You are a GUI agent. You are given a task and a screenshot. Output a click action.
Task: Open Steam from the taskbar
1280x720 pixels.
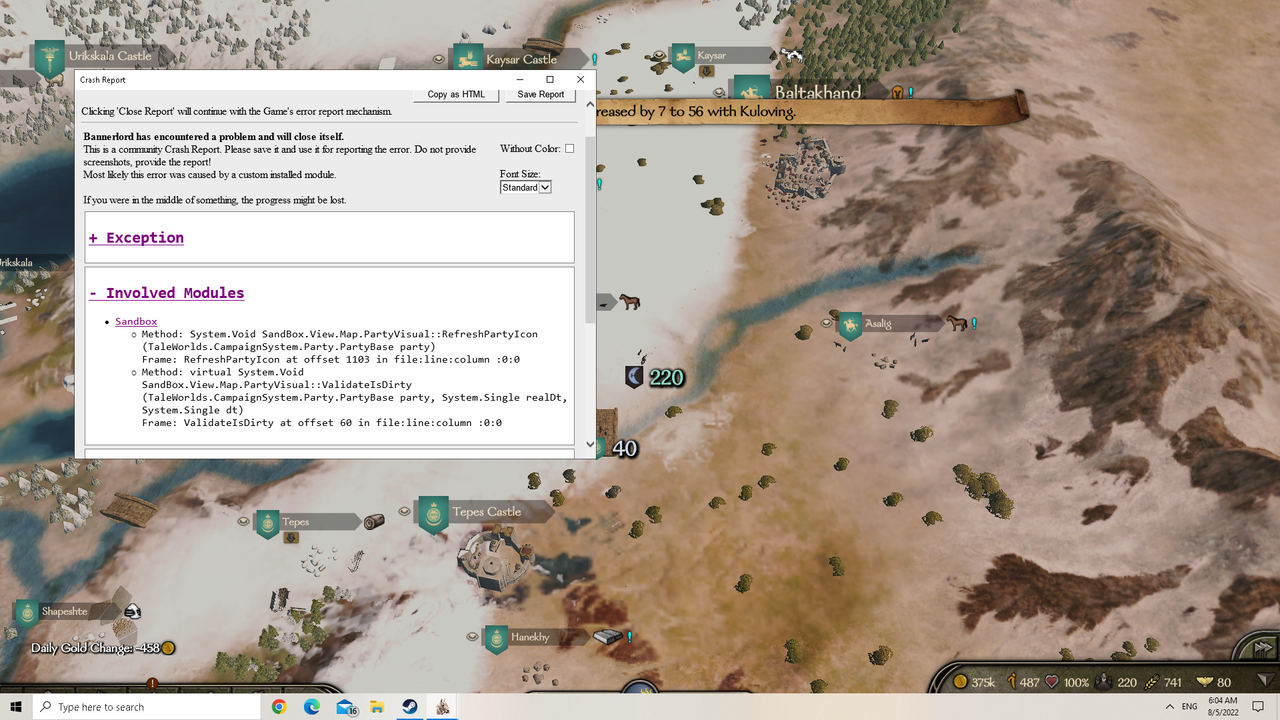pyautogui.click(x=410, y=706)
